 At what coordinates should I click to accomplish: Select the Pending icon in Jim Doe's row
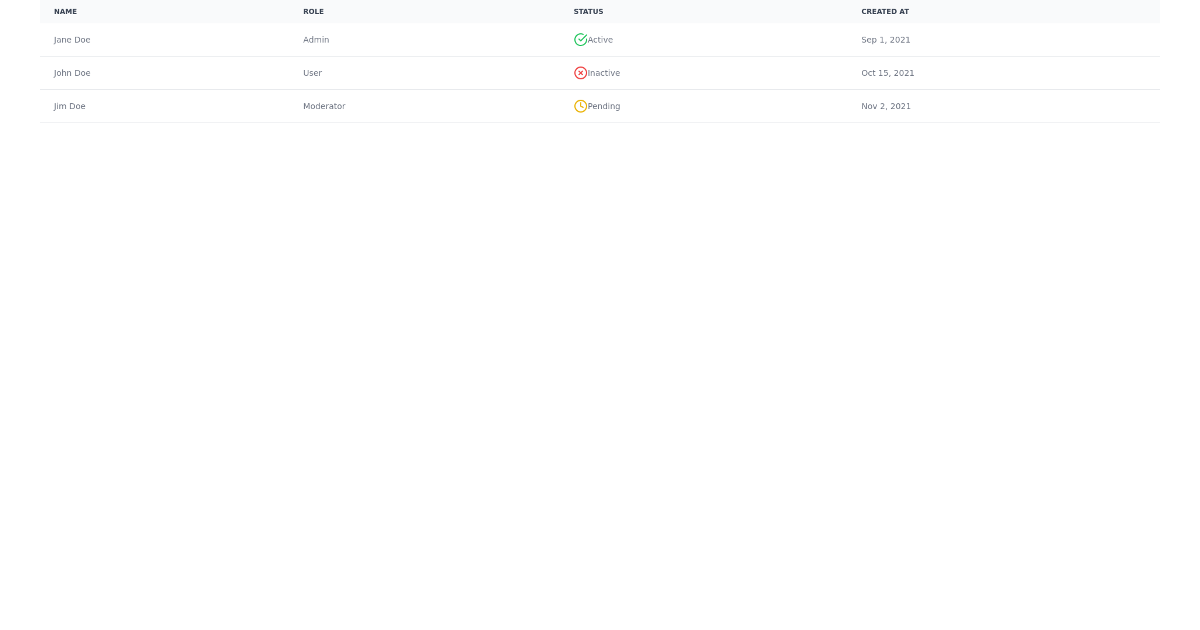tap(581, 106)
